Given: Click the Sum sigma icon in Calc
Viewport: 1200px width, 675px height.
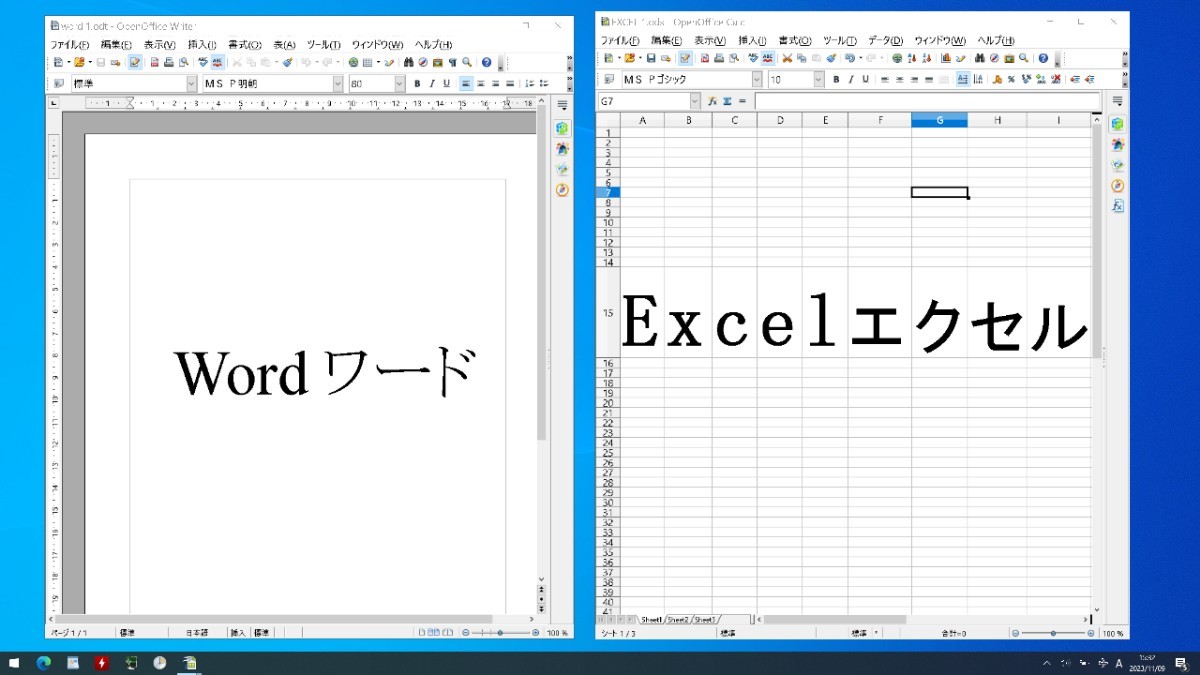Looking at the screenshot, I should point(727,101).
